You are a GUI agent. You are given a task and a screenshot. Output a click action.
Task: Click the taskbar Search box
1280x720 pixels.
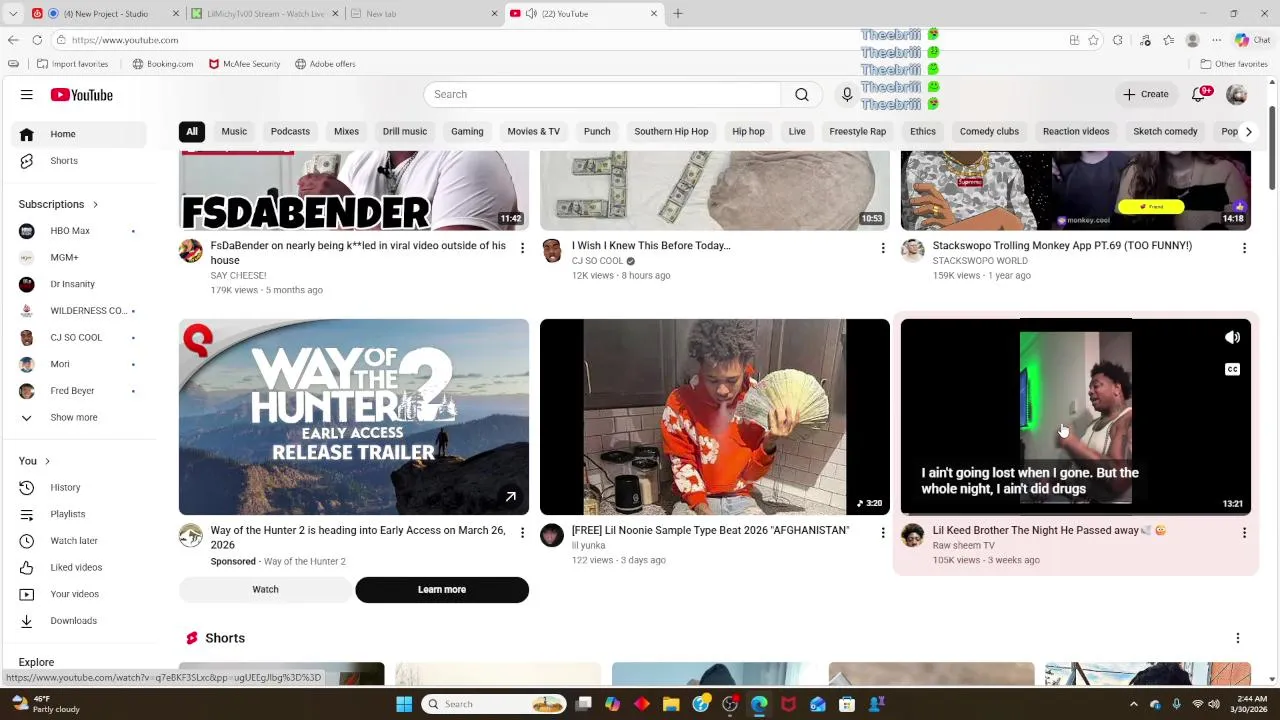(495, 704)
